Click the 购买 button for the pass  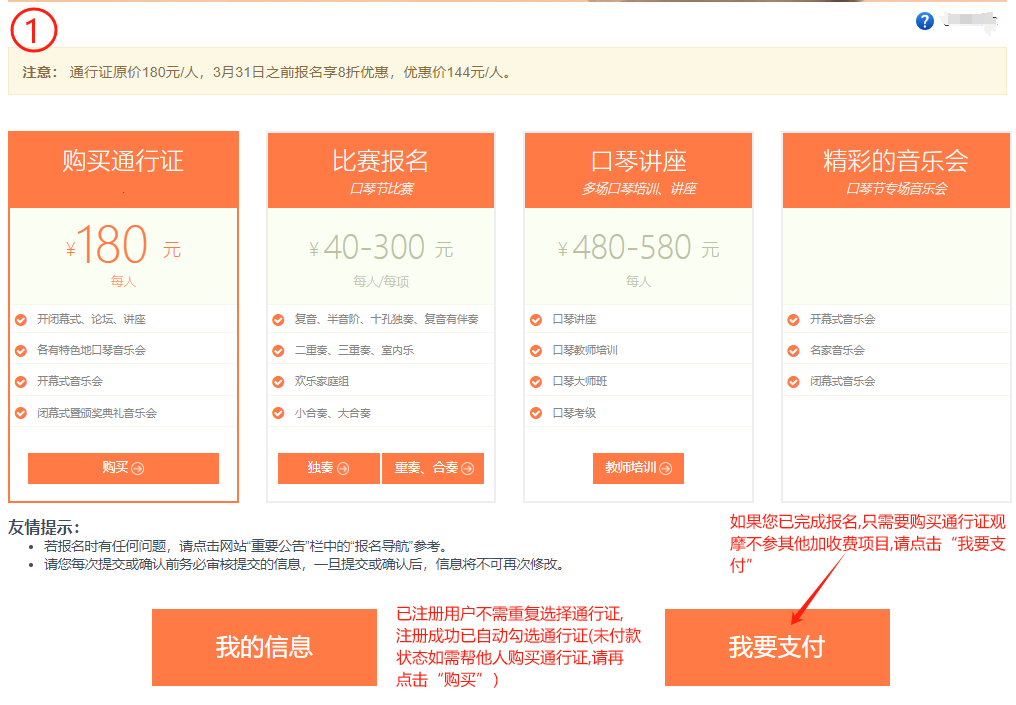123,468
